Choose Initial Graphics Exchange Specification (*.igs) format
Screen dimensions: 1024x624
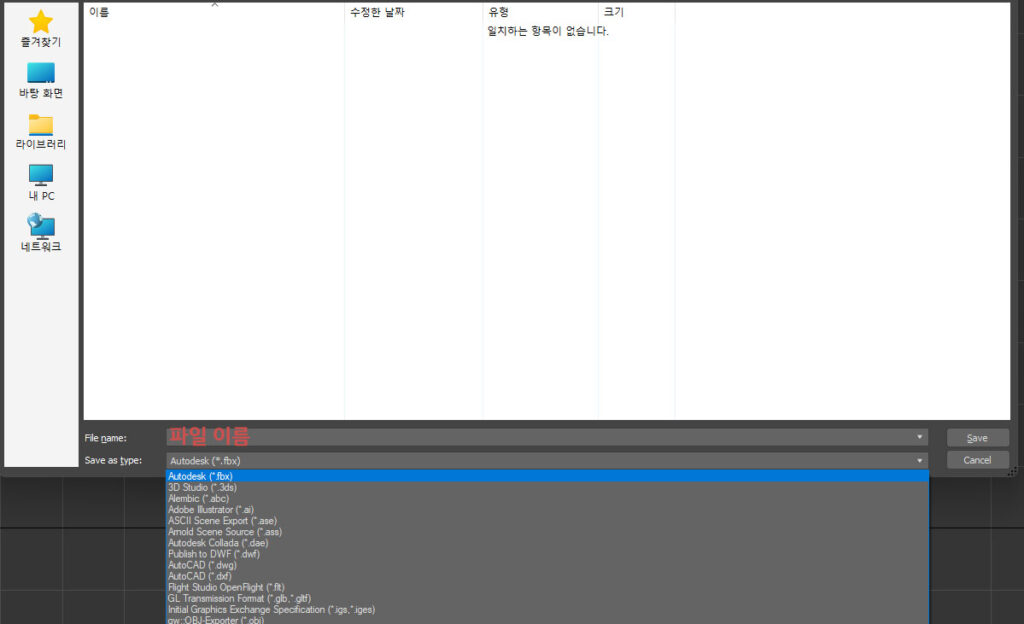coord(547,610)
